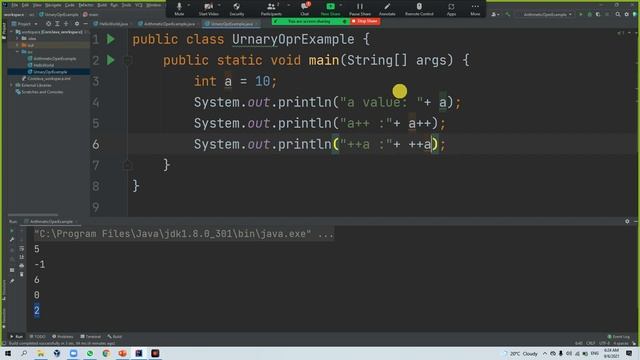Click the Debug button in top toolbar

tap(589, 14)
